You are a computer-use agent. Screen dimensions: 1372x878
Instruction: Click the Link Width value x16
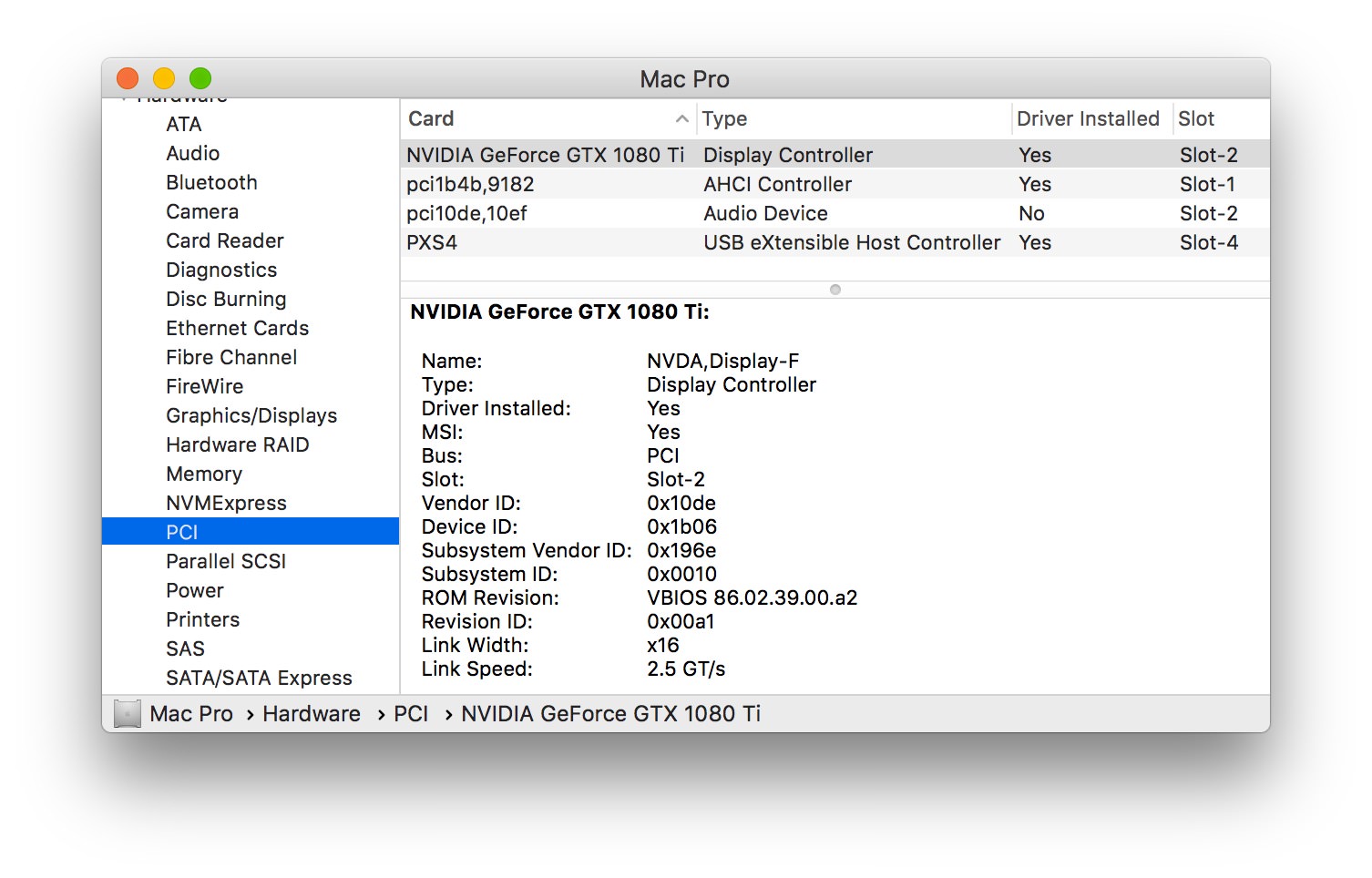click(663, 645)
